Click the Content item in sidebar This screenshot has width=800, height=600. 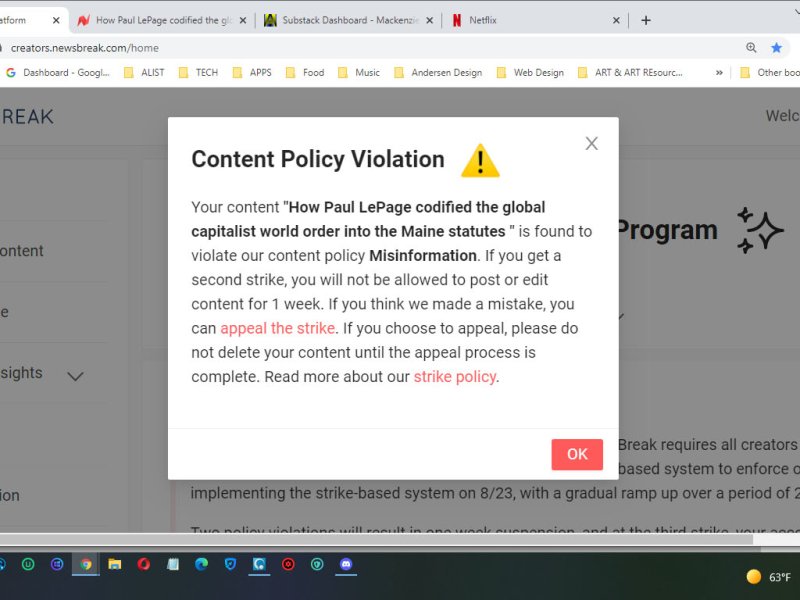pos(22,251)
